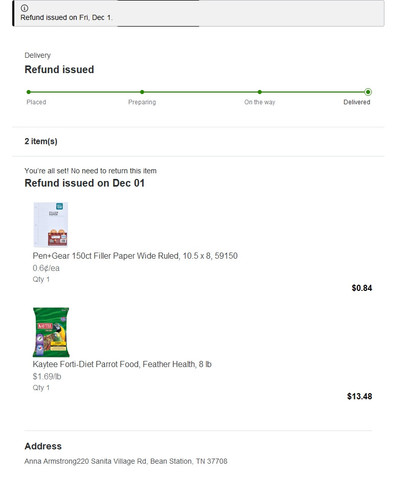Click the 2 item(s) section header
The image size is (409, 500).
coord(41,141)
